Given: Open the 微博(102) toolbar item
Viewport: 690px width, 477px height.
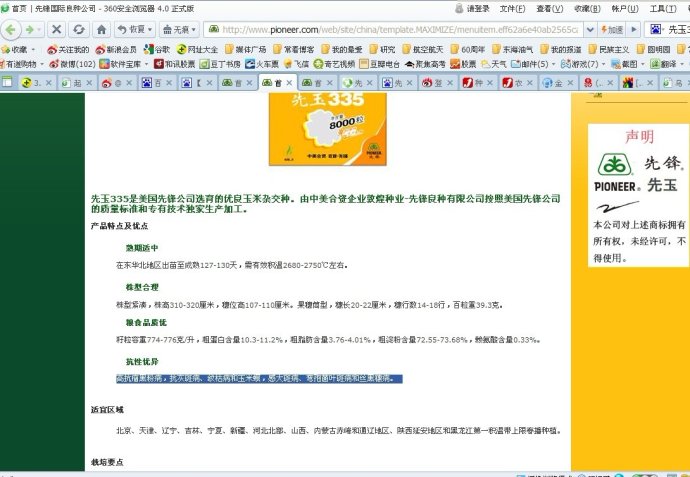Looking at the screenshot, I should click(72, 64).
